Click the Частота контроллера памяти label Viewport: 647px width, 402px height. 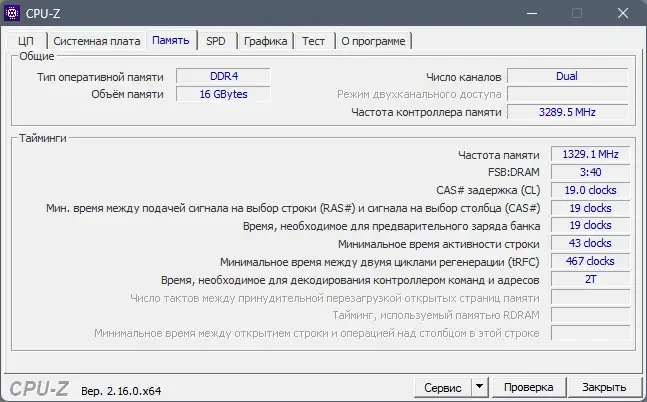426,112
